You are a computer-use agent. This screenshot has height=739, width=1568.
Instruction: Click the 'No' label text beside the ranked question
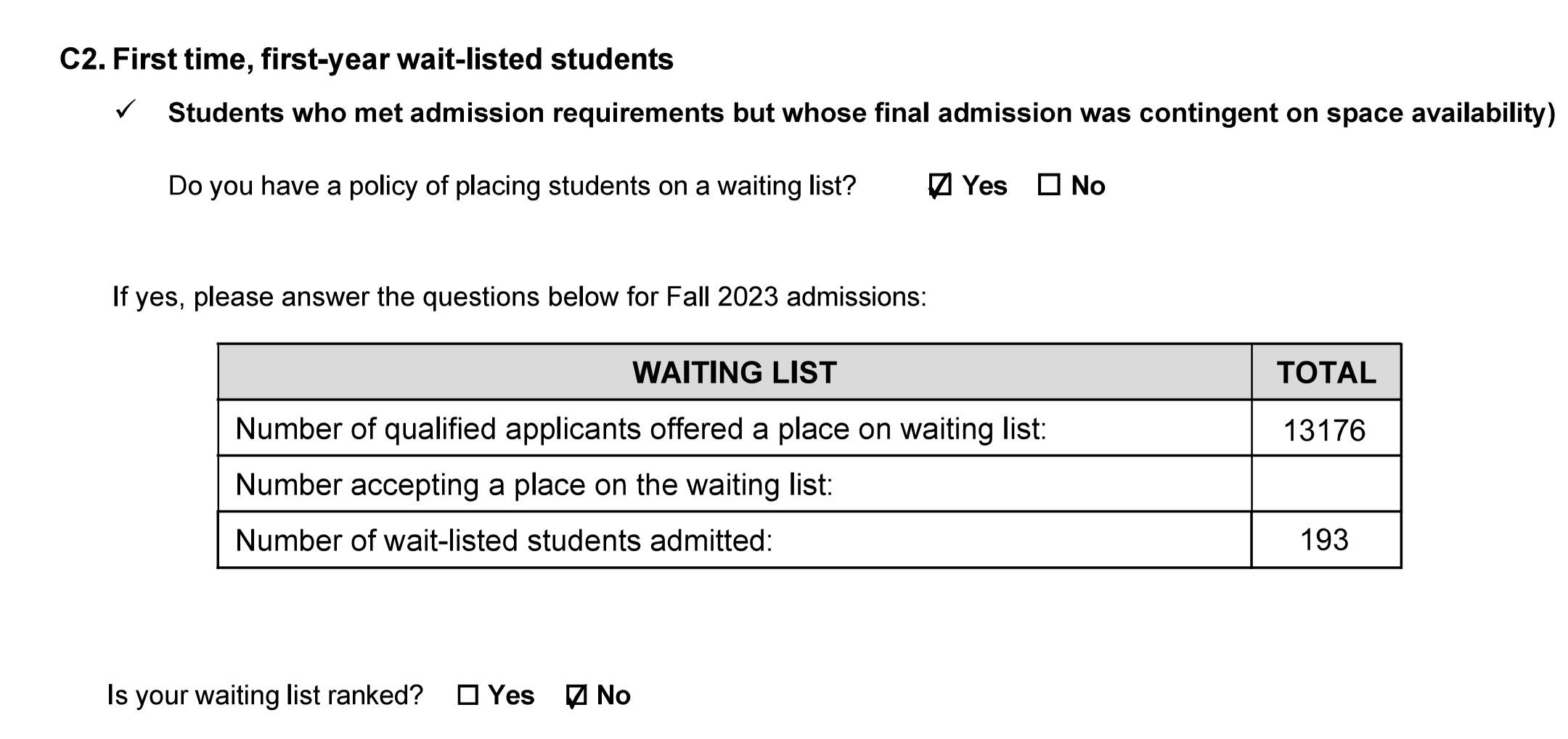click(x=613, y=695)
